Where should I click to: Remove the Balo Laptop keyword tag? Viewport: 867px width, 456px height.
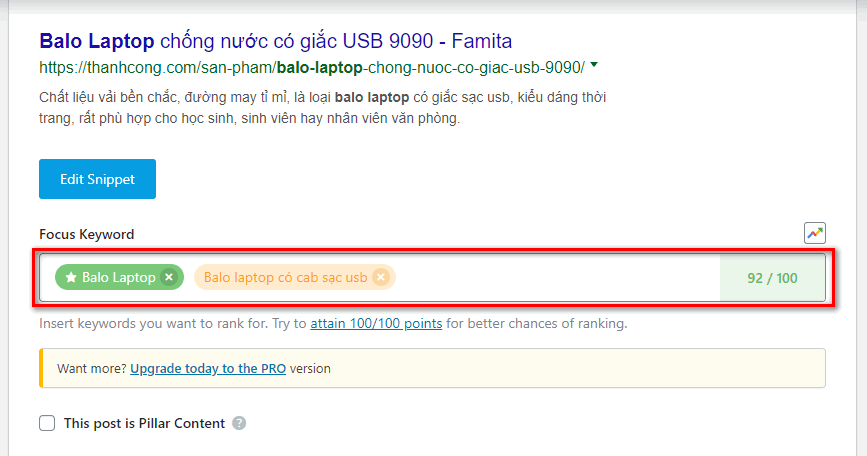tap(169, 277)
